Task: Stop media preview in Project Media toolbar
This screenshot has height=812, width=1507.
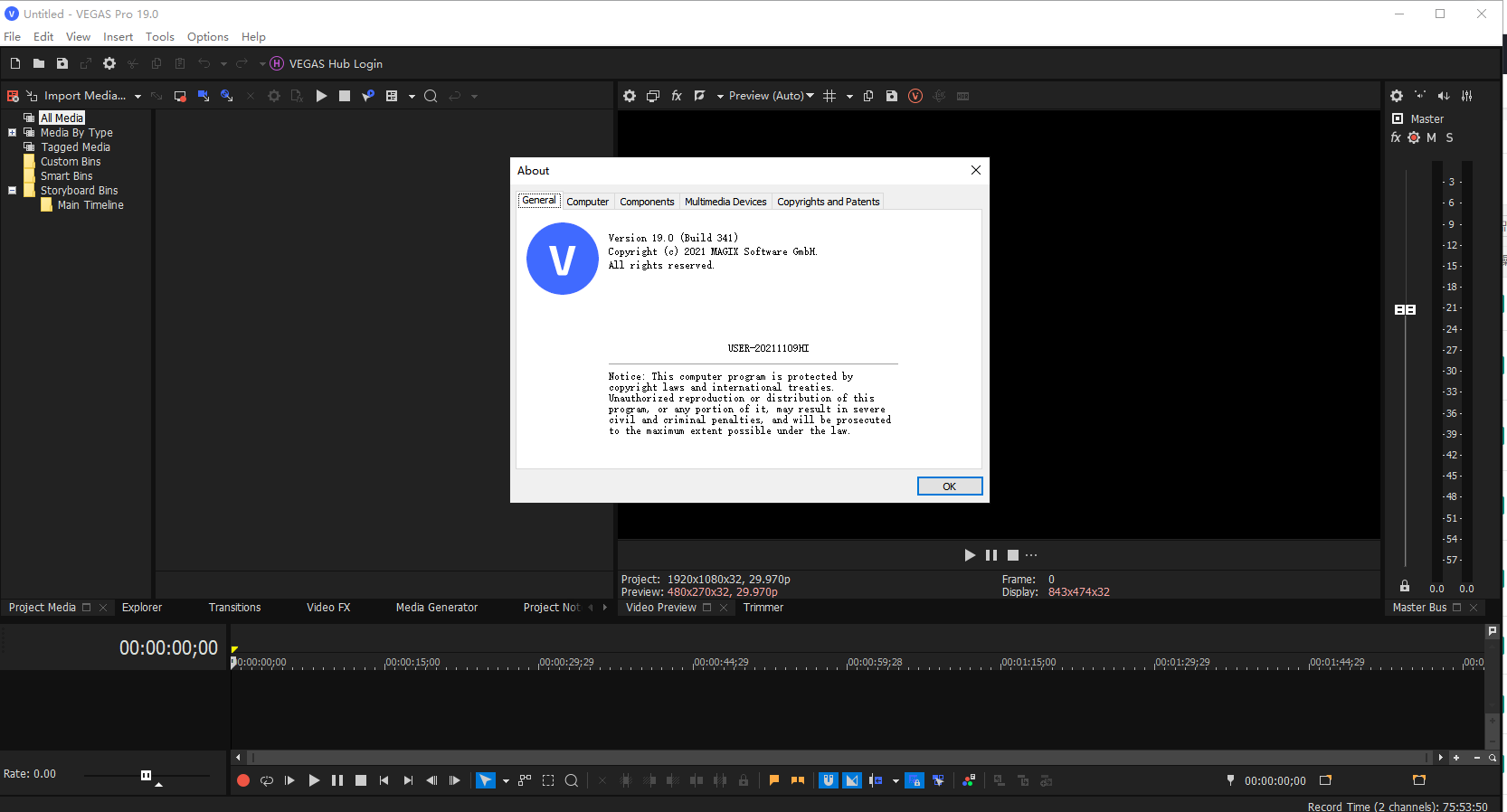Action: pos(345,96)
